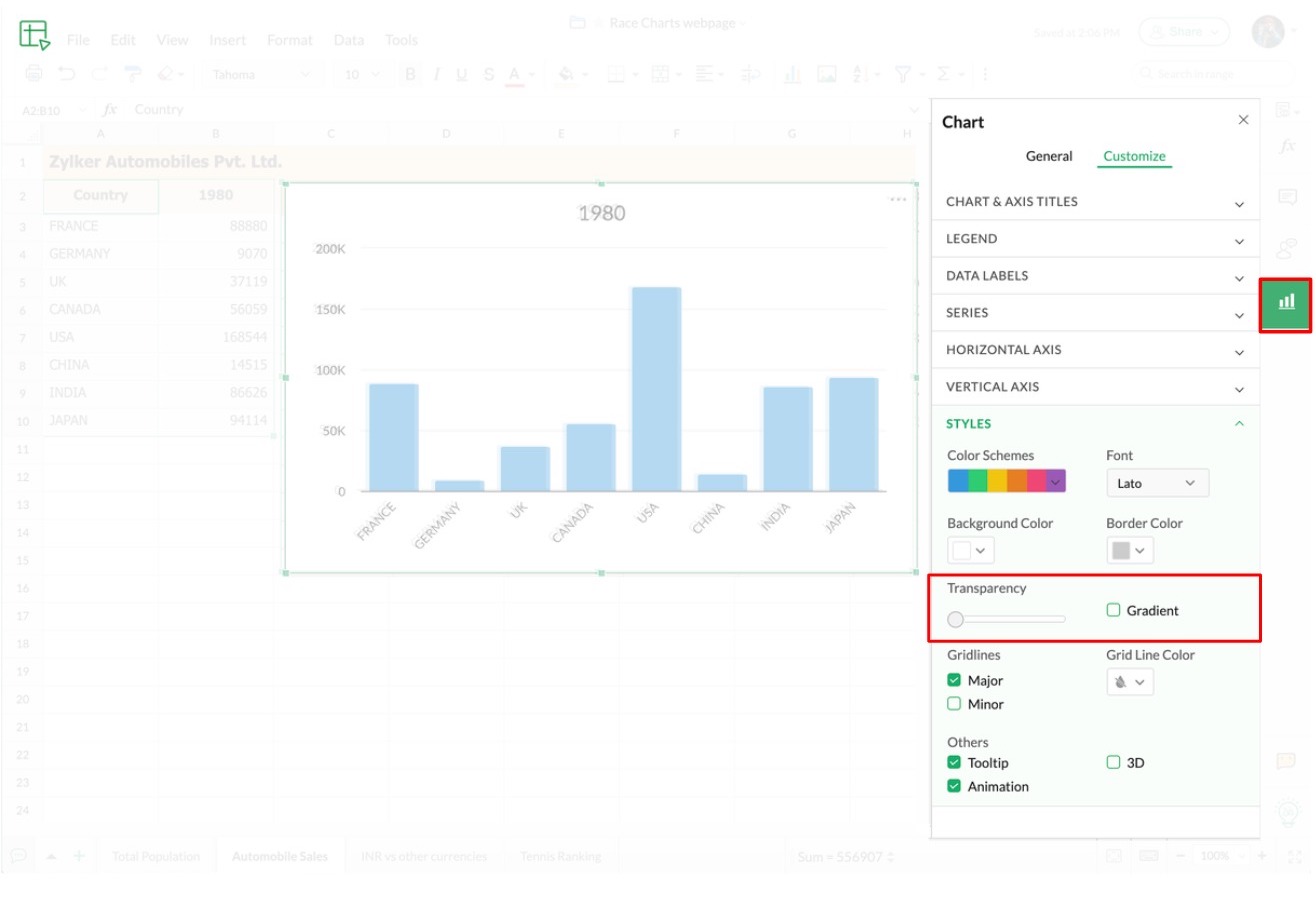The width and height of the screenshot is (1316, 902).
Task: Open the comments icon in right sidebar
Action: click(1287, 197)
